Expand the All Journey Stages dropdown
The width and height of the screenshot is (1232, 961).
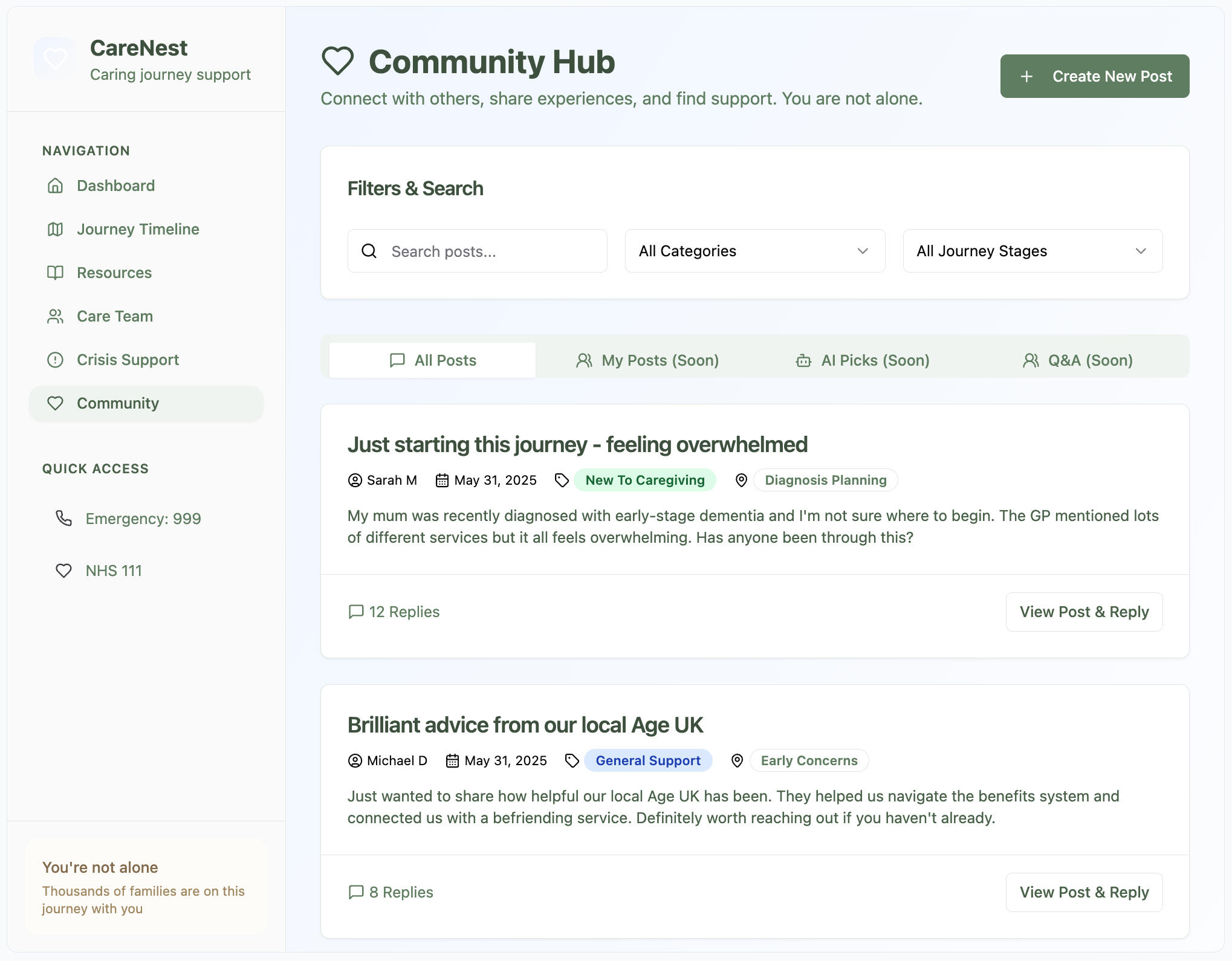pyautogui.click(x=1032, y=251)
